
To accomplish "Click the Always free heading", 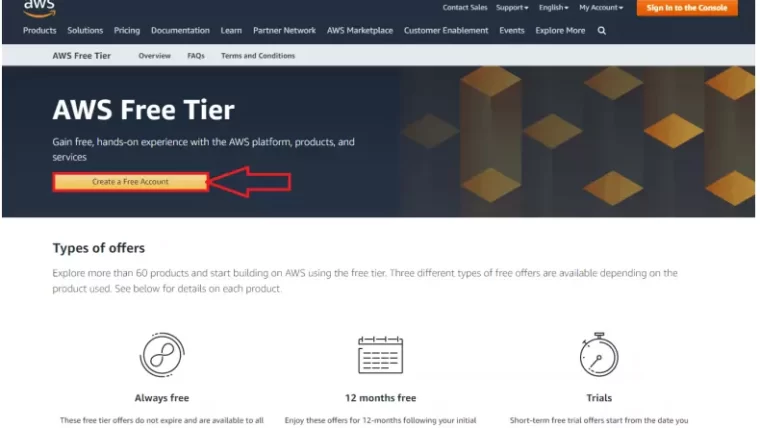I will click(162, 398).
